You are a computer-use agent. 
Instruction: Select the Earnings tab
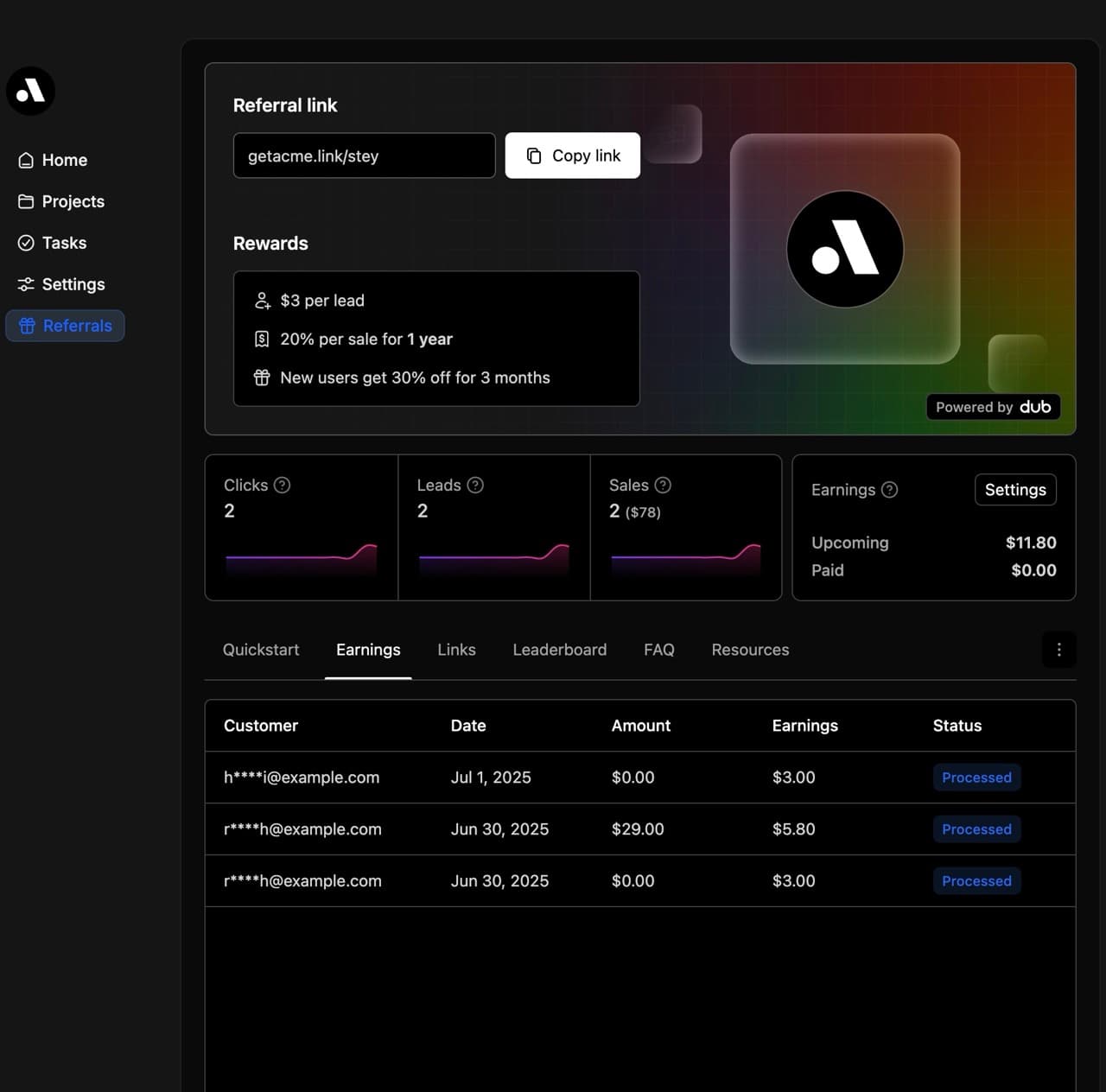point(368,650)
